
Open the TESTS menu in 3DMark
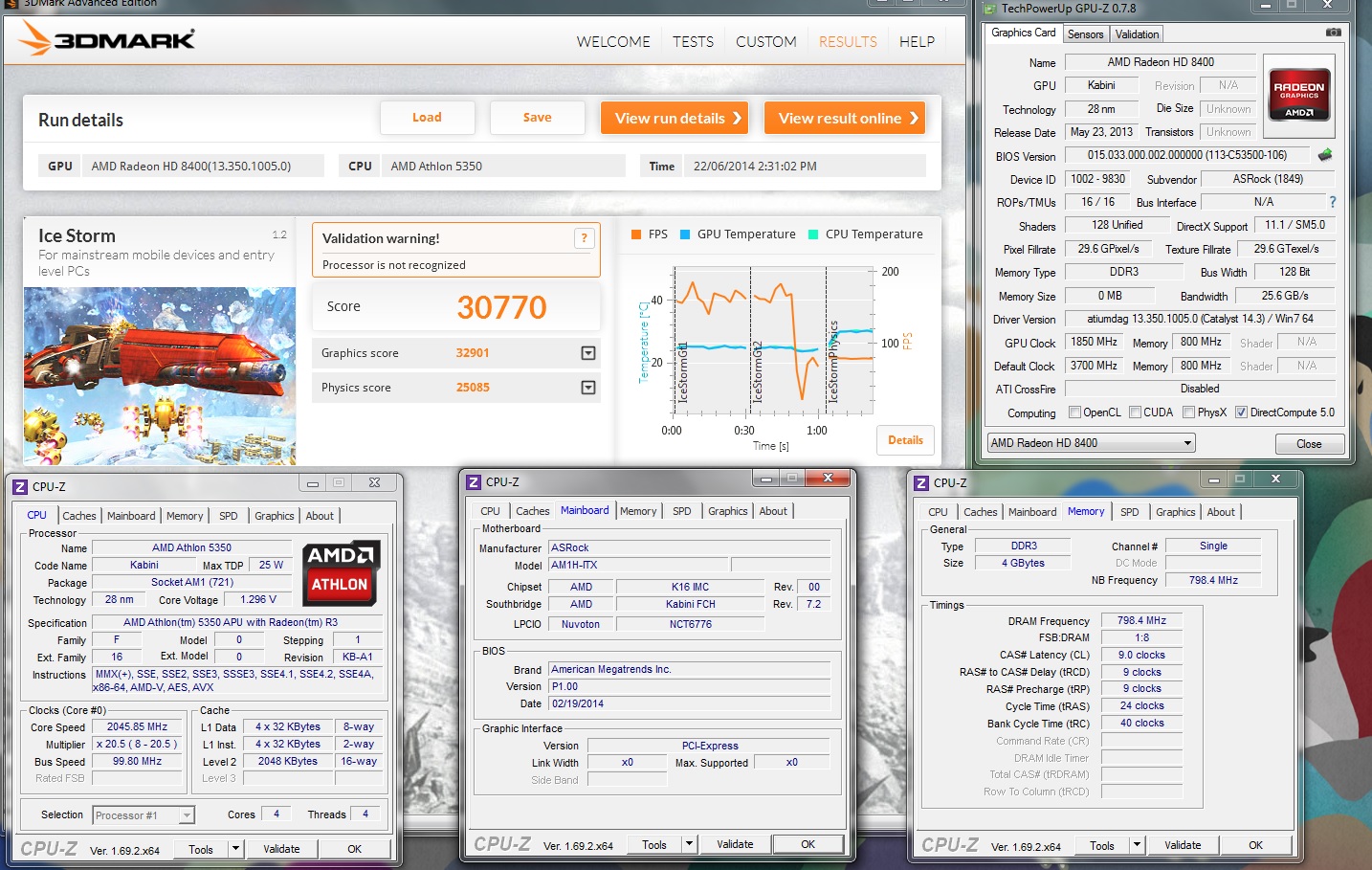693,42
